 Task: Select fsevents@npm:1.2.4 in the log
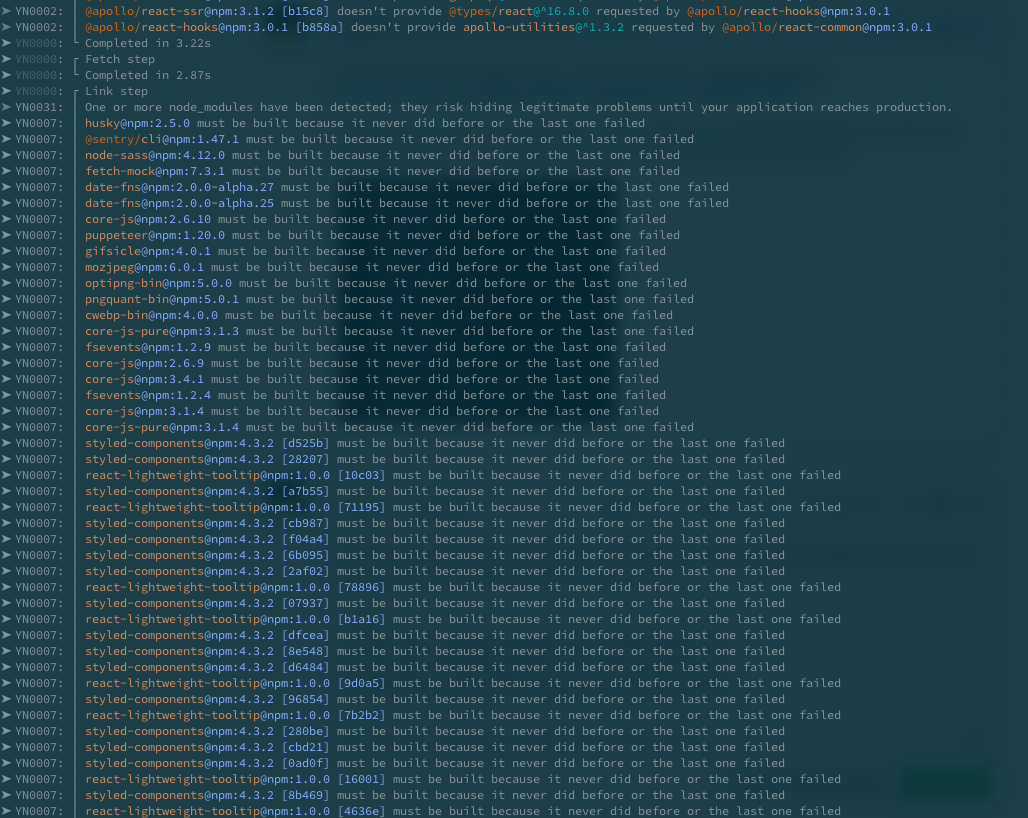148,395
